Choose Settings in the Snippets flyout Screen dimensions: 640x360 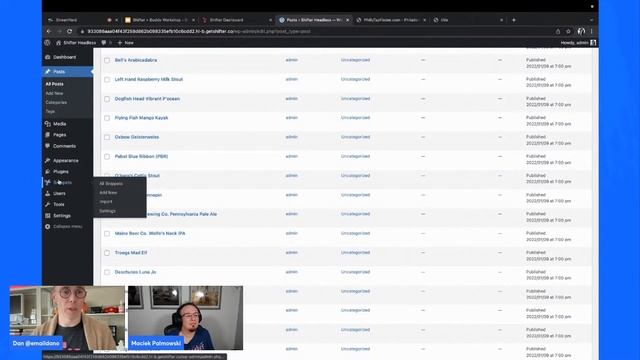coord(107,211)
